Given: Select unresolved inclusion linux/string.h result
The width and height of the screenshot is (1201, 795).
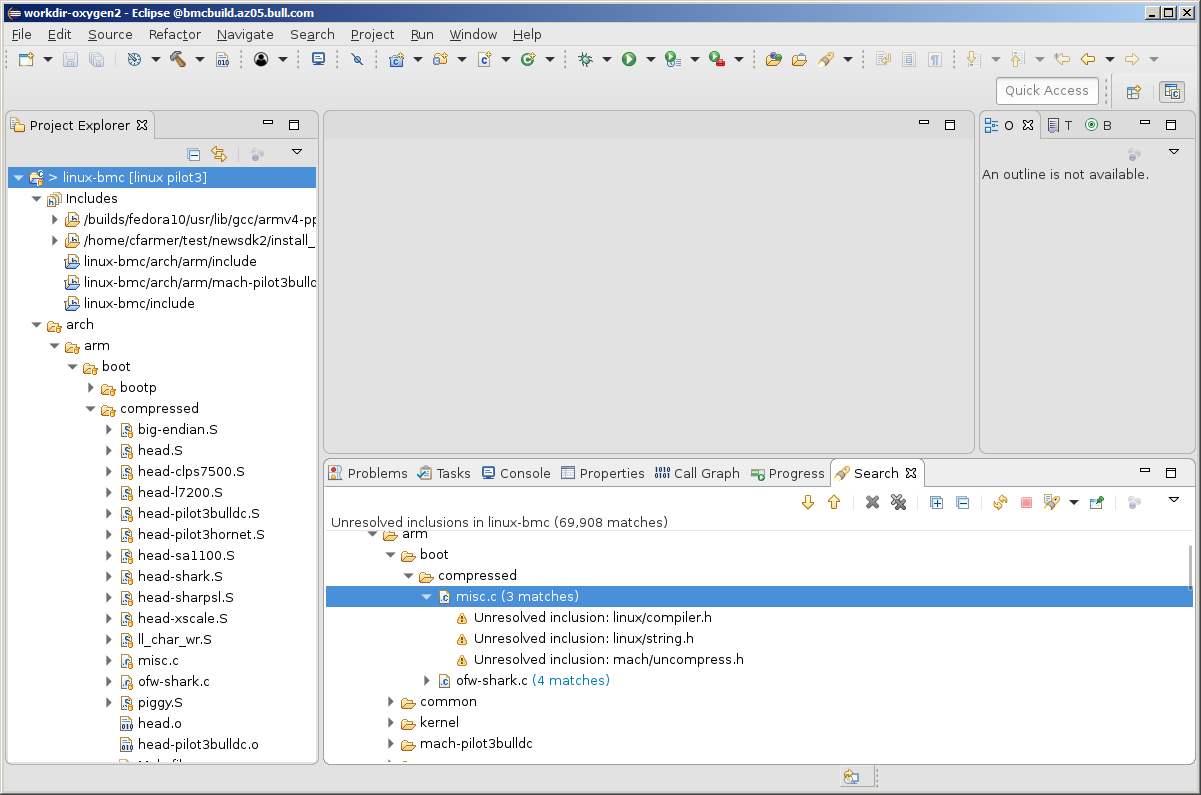Looking at the screenshot, I should pyautogui.click(x=583, y=639).
